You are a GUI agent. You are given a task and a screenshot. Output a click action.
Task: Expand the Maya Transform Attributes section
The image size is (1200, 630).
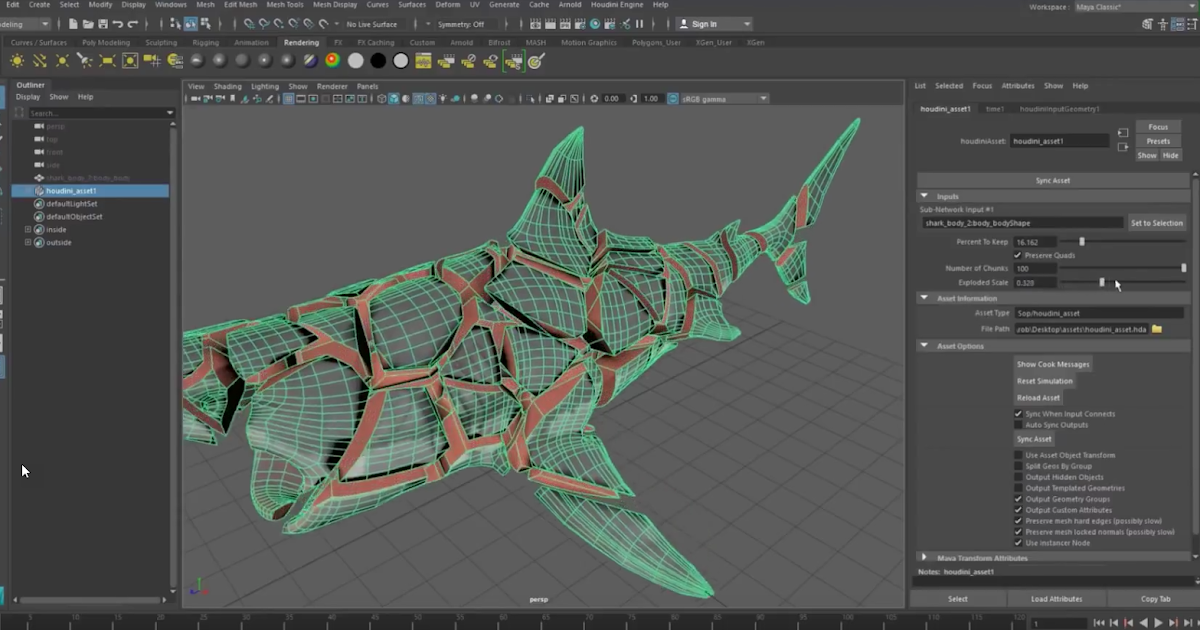pos(924,558)
